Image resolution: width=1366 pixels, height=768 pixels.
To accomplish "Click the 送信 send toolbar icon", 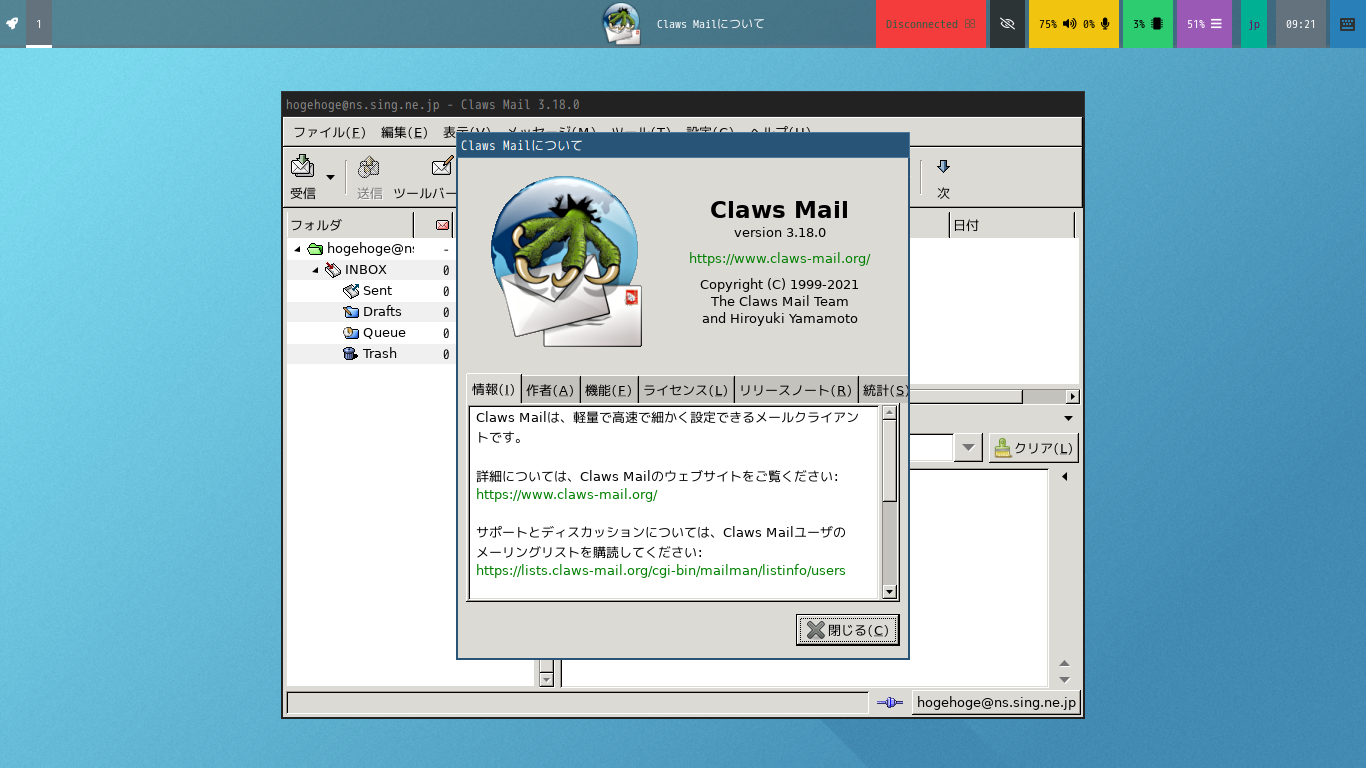I will coord(369,168).
